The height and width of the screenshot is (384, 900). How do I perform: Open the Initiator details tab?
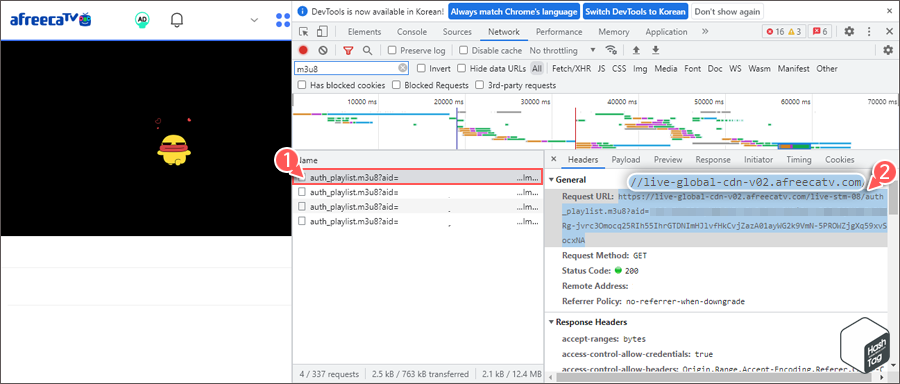coord(758,160)
